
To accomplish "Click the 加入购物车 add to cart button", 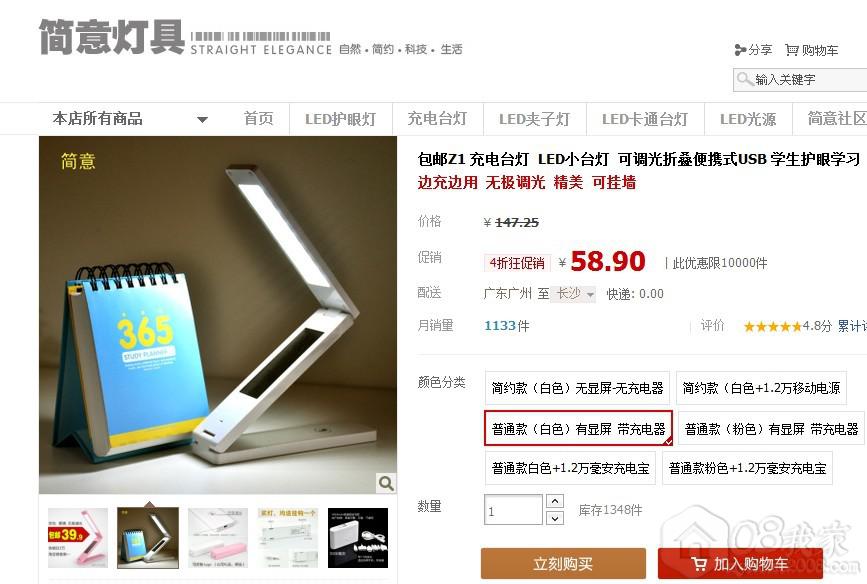I will click(x=740, y=564).
